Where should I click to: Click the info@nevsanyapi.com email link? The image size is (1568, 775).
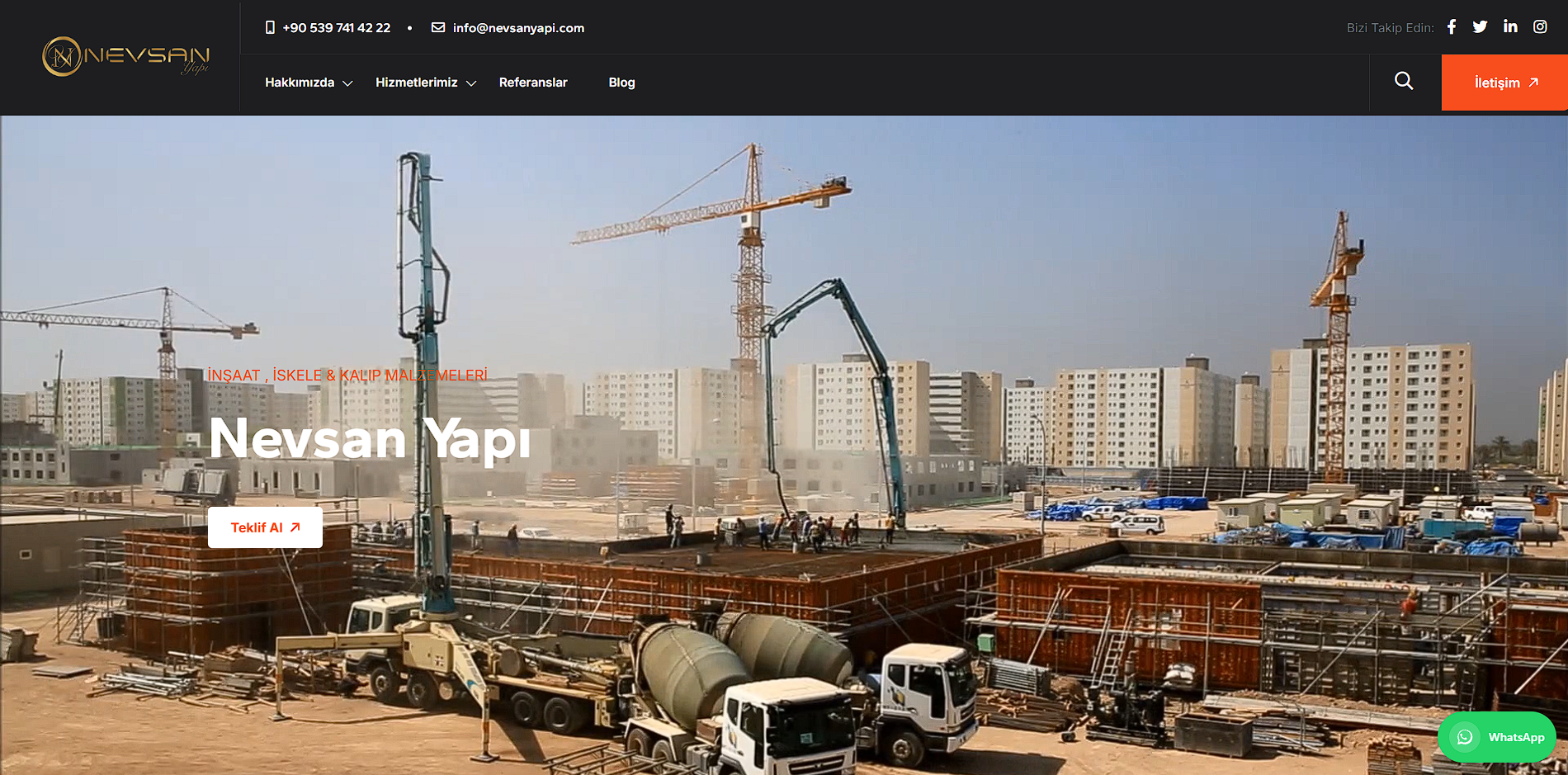click(x=518, y=28)
